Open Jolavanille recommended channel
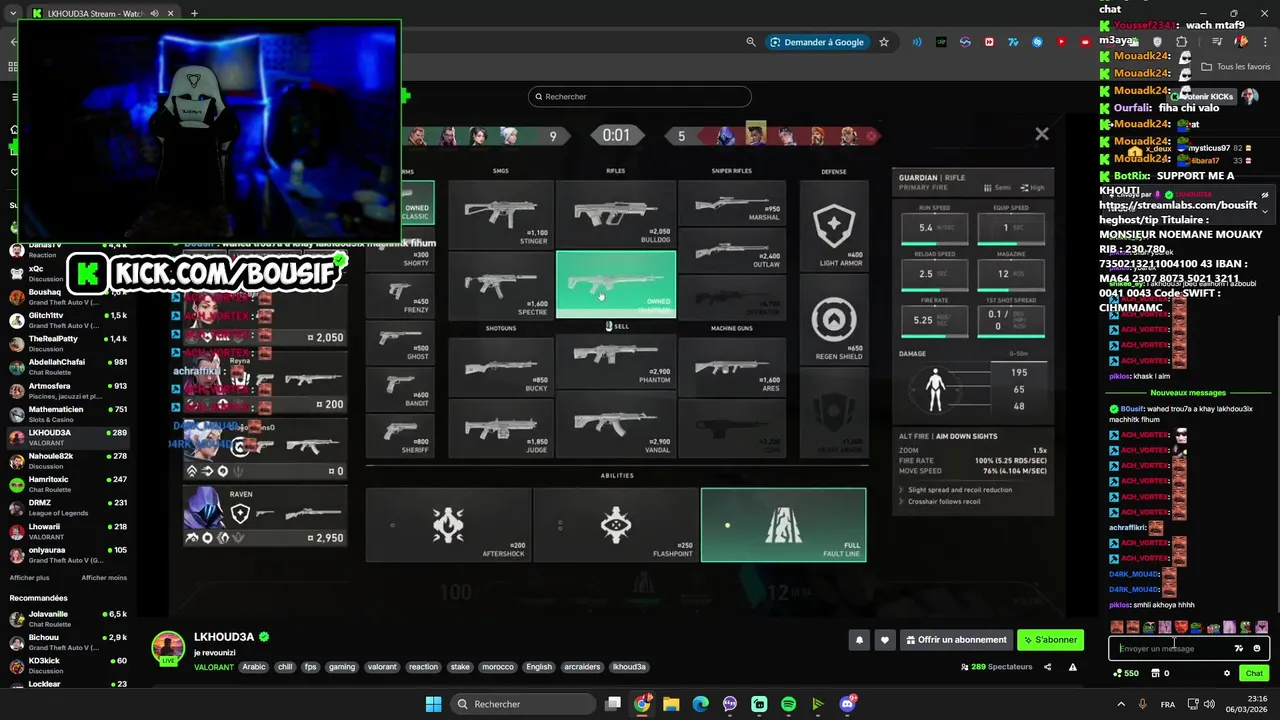This screenshot has width=1280, height=720. [x=68, y=619]
